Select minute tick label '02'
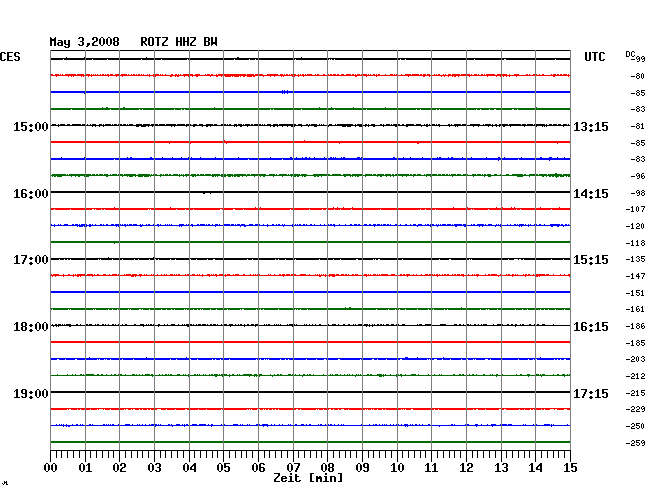Image resolution: width=650 pixels, height=494 pixels. pyautogui.click(x=119, y=468)
